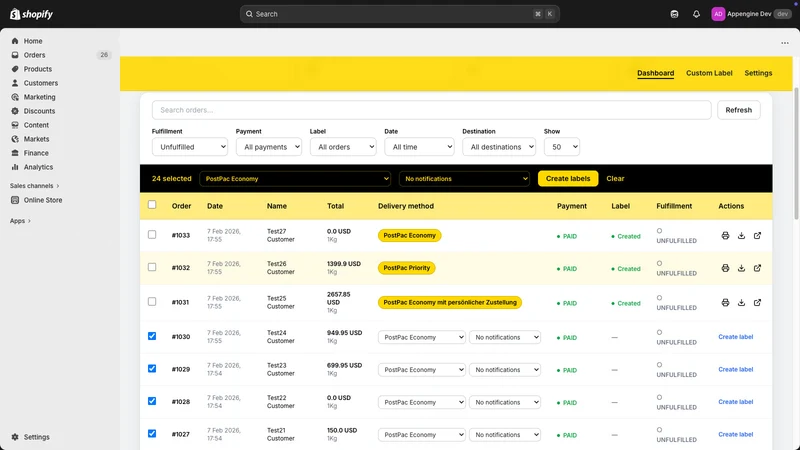Download label for order #1033
The height and width of the screenshot is (450, 800).
(x=741, y=235)
